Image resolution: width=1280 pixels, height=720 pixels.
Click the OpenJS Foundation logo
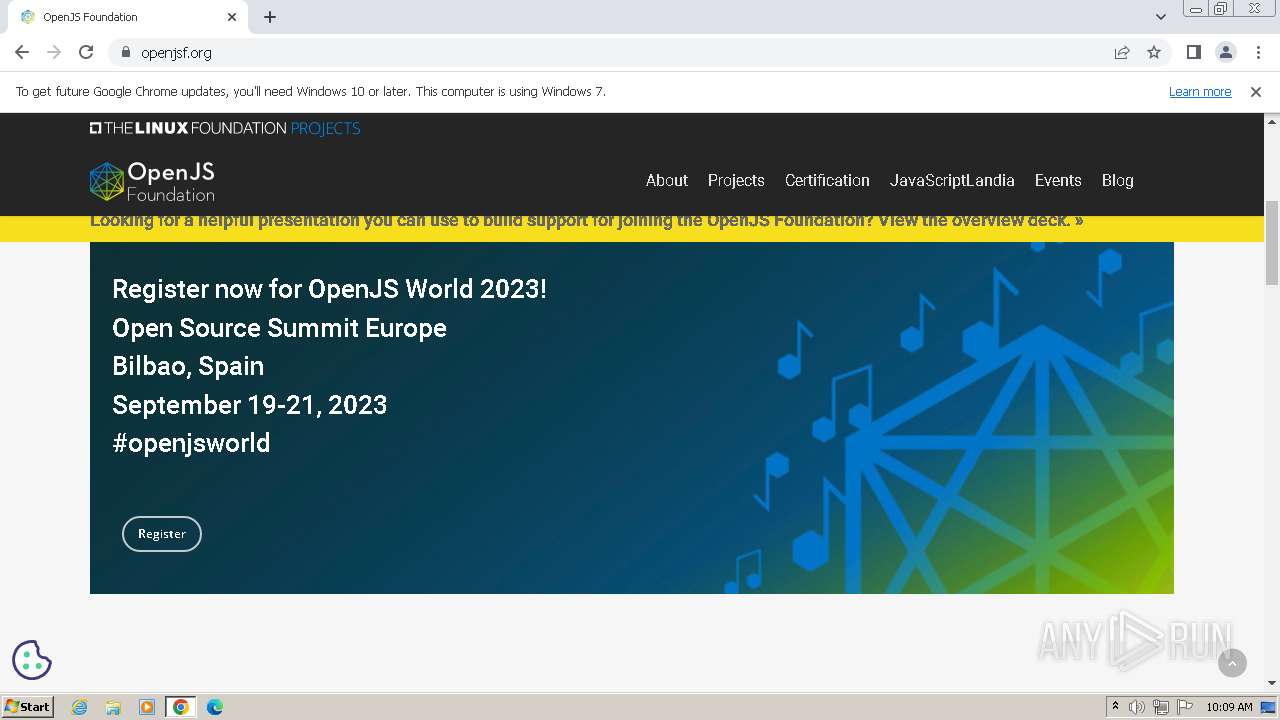[152, 181]
